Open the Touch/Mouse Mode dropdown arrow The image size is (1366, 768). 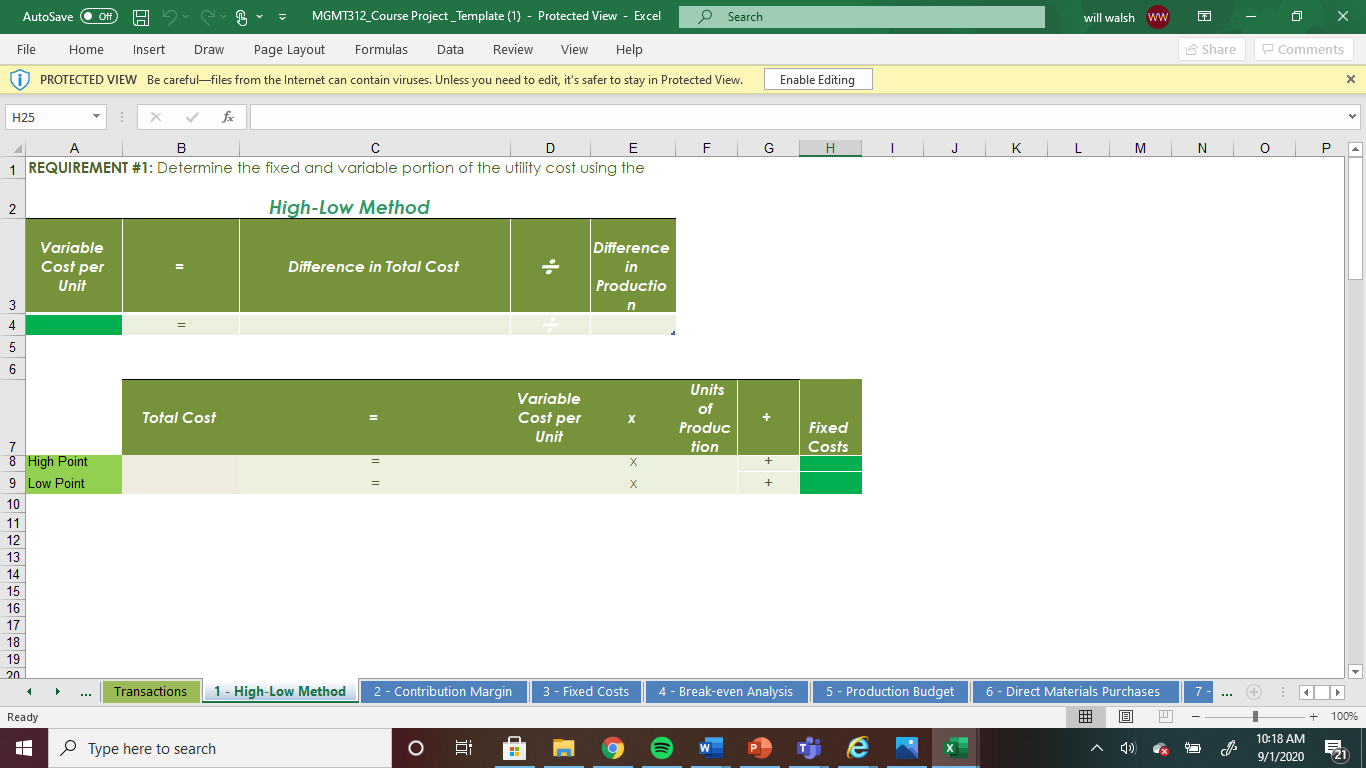[x=260, y=17]
